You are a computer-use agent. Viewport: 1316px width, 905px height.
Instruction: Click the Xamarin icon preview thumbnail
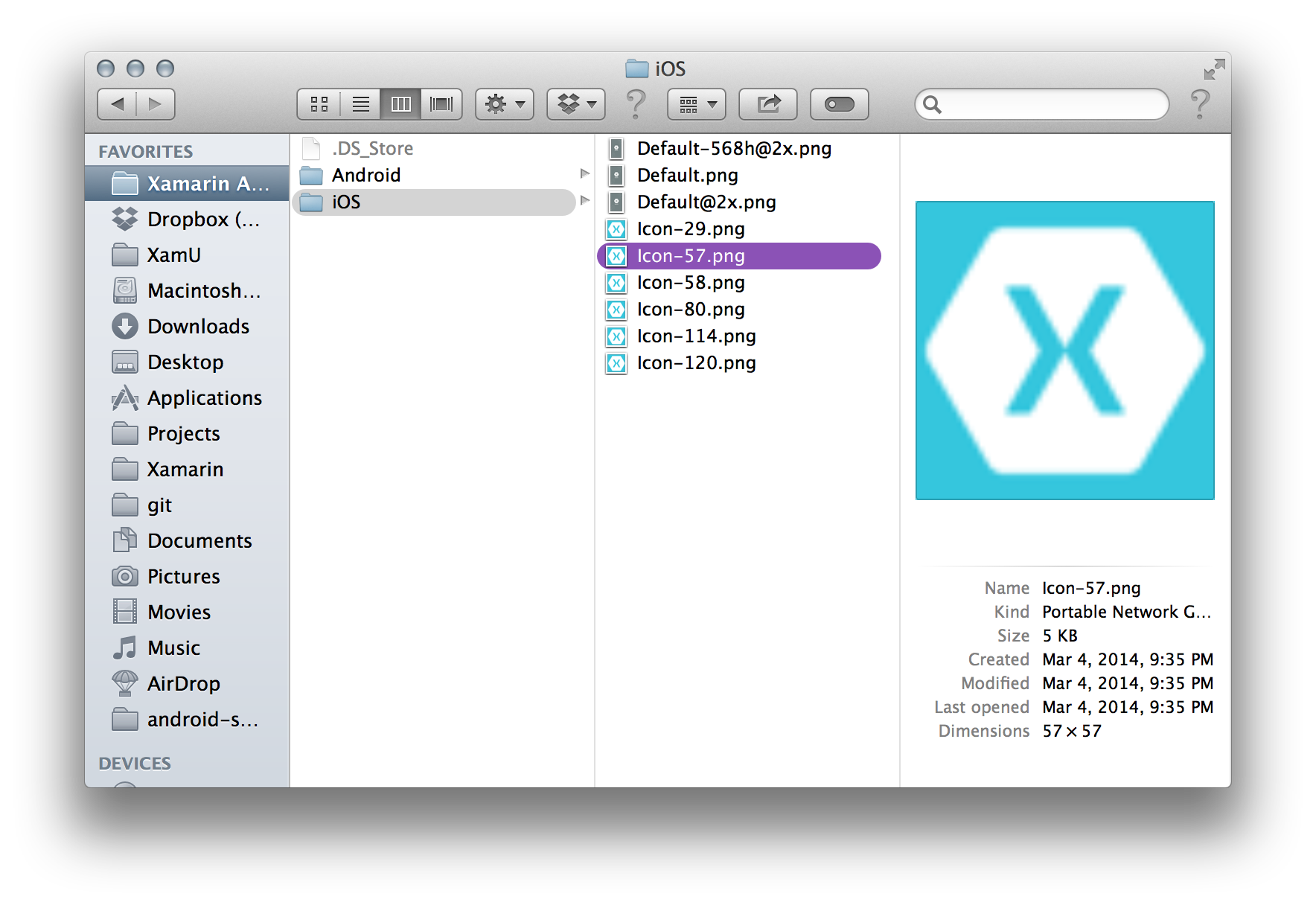point(1064,351)
